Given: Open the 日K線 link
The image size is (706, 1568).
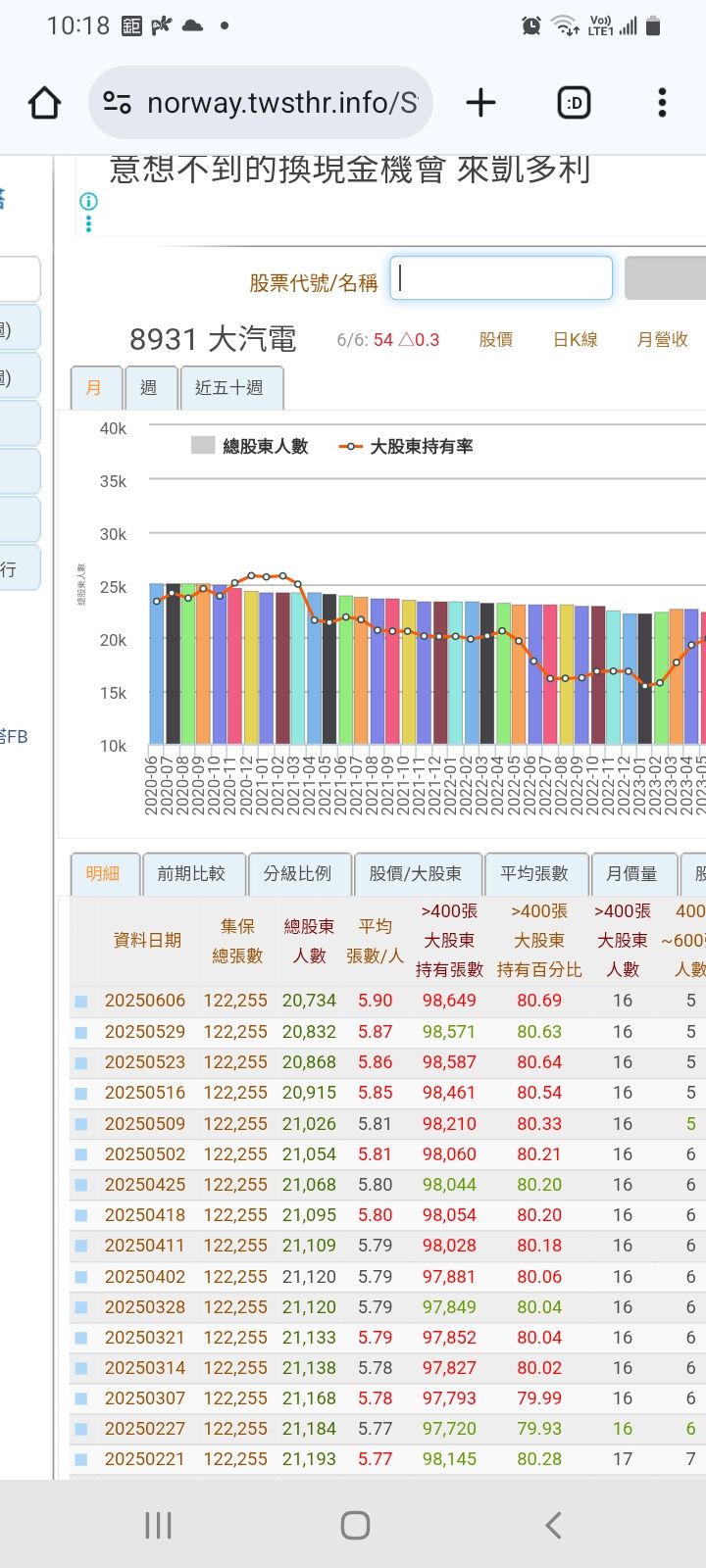Looking at the screenshot, I should click(x=576, y=340).
